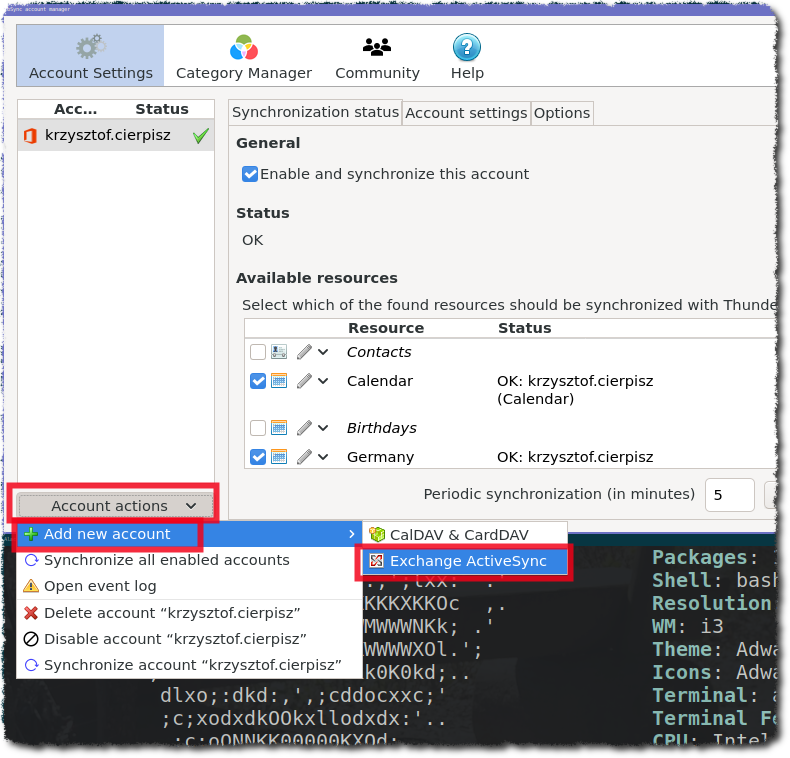Viewport: 790px width, 758px height.
Task: Click the "Calendar" resource name
Action: [380, 381]
